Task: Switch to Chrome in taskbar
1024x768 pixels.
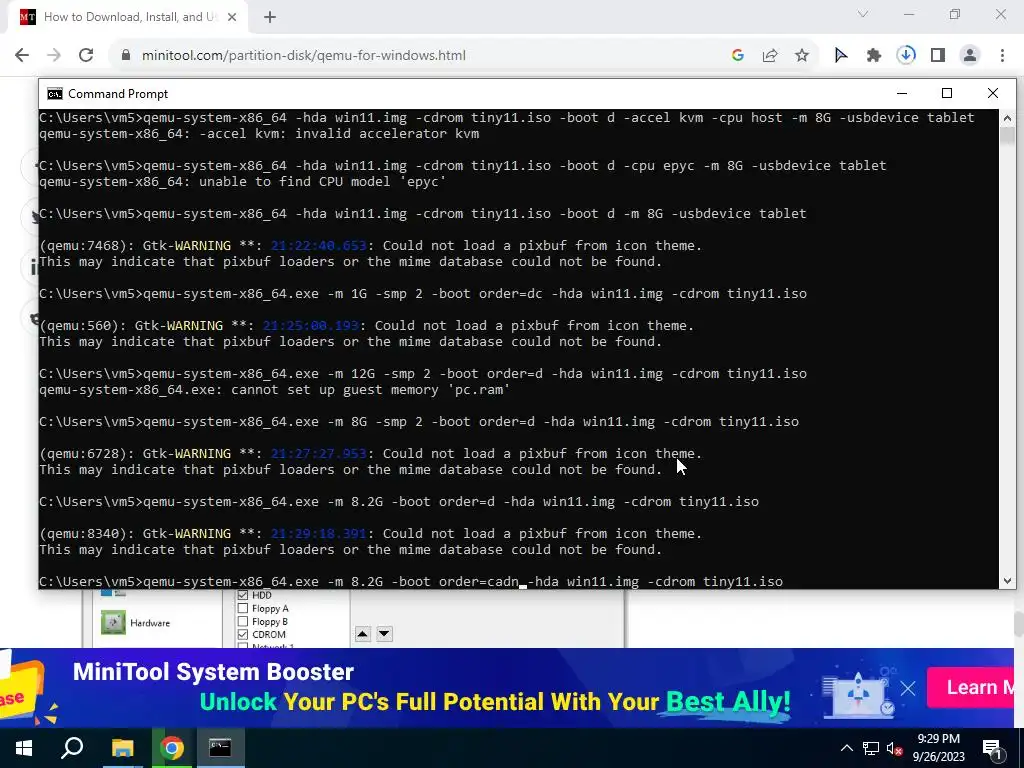Action: pos(172,748)
